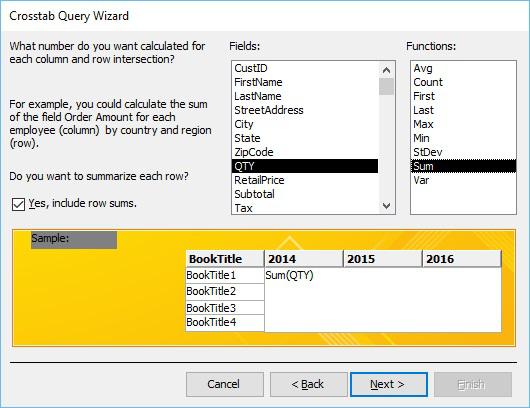530x408 pixels.
Task: Pick the Avg function
Action: (x=463, y=68)
